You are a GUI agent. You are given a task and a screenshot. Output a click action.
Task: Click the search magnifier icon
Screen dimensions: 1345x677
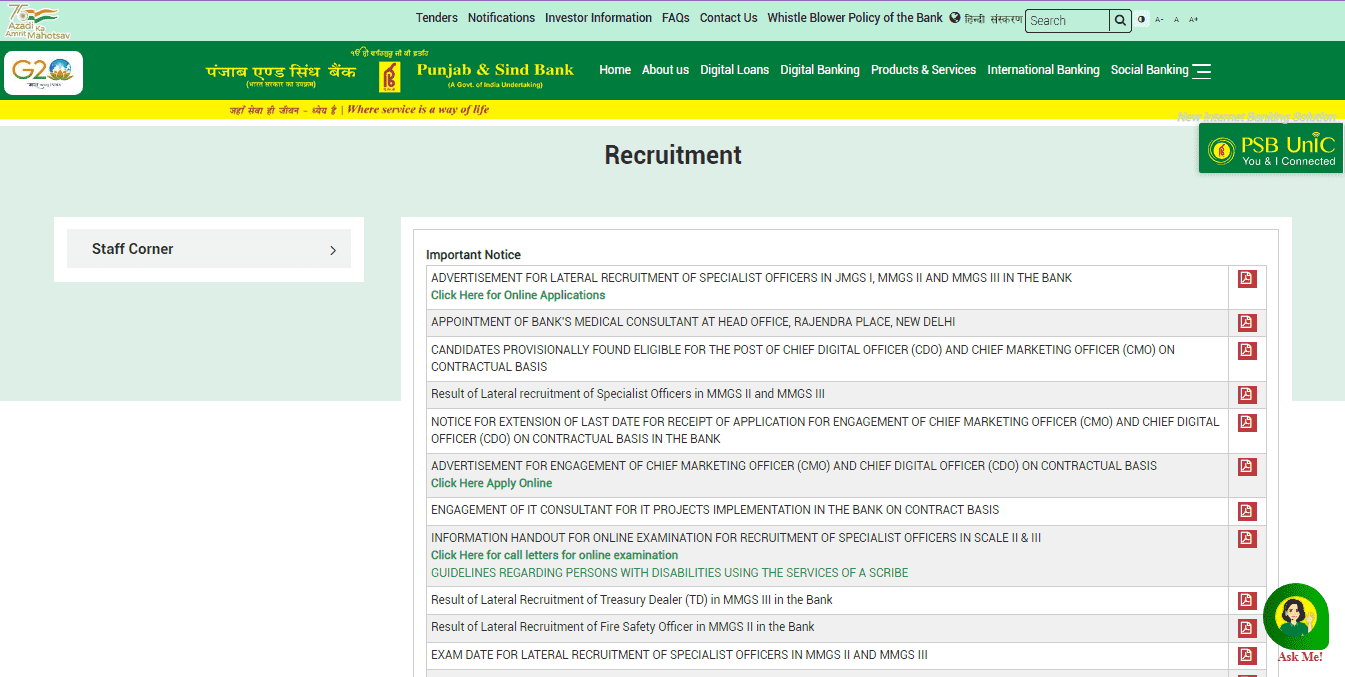1121,20
